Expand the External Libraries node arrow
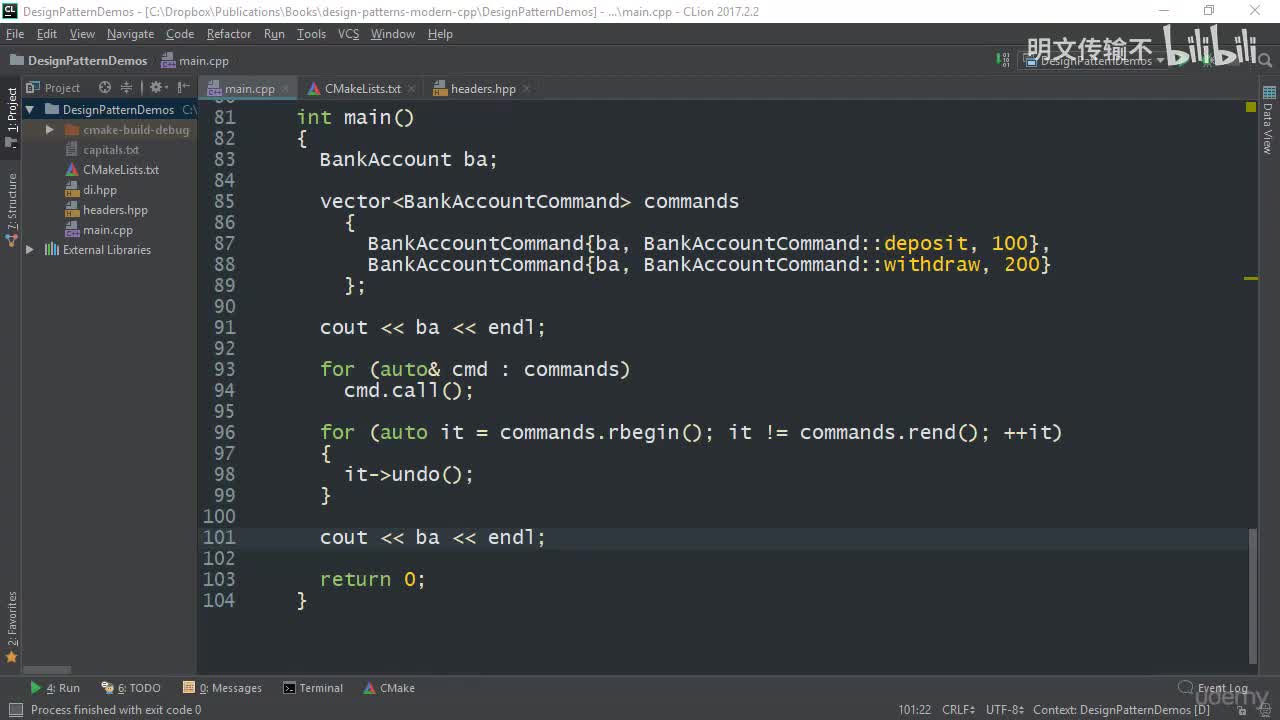The height and width of the screenshot is (720, 1280). pyautogui.click(x=30, y=250)
